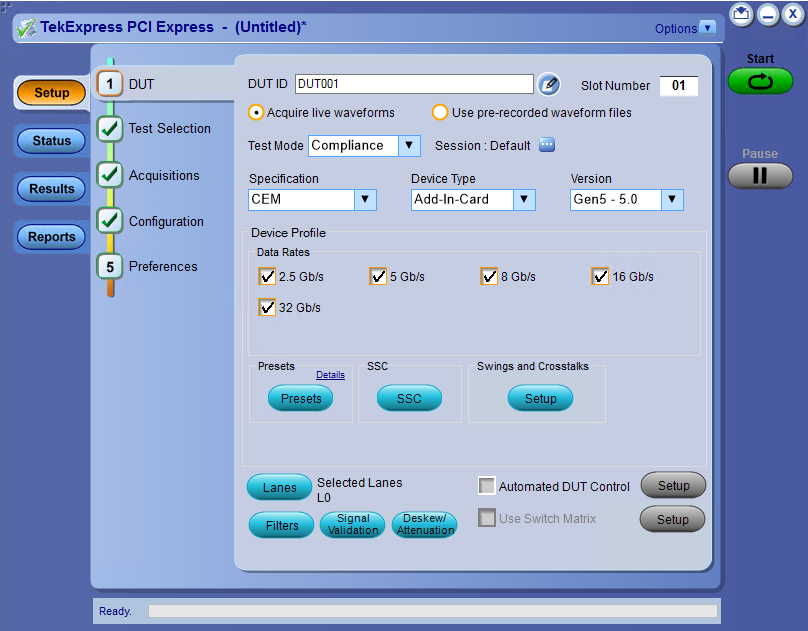Click the DUT ID edit pencil icon
This screenshot has width=808, height=631.
tap(548, 85)
